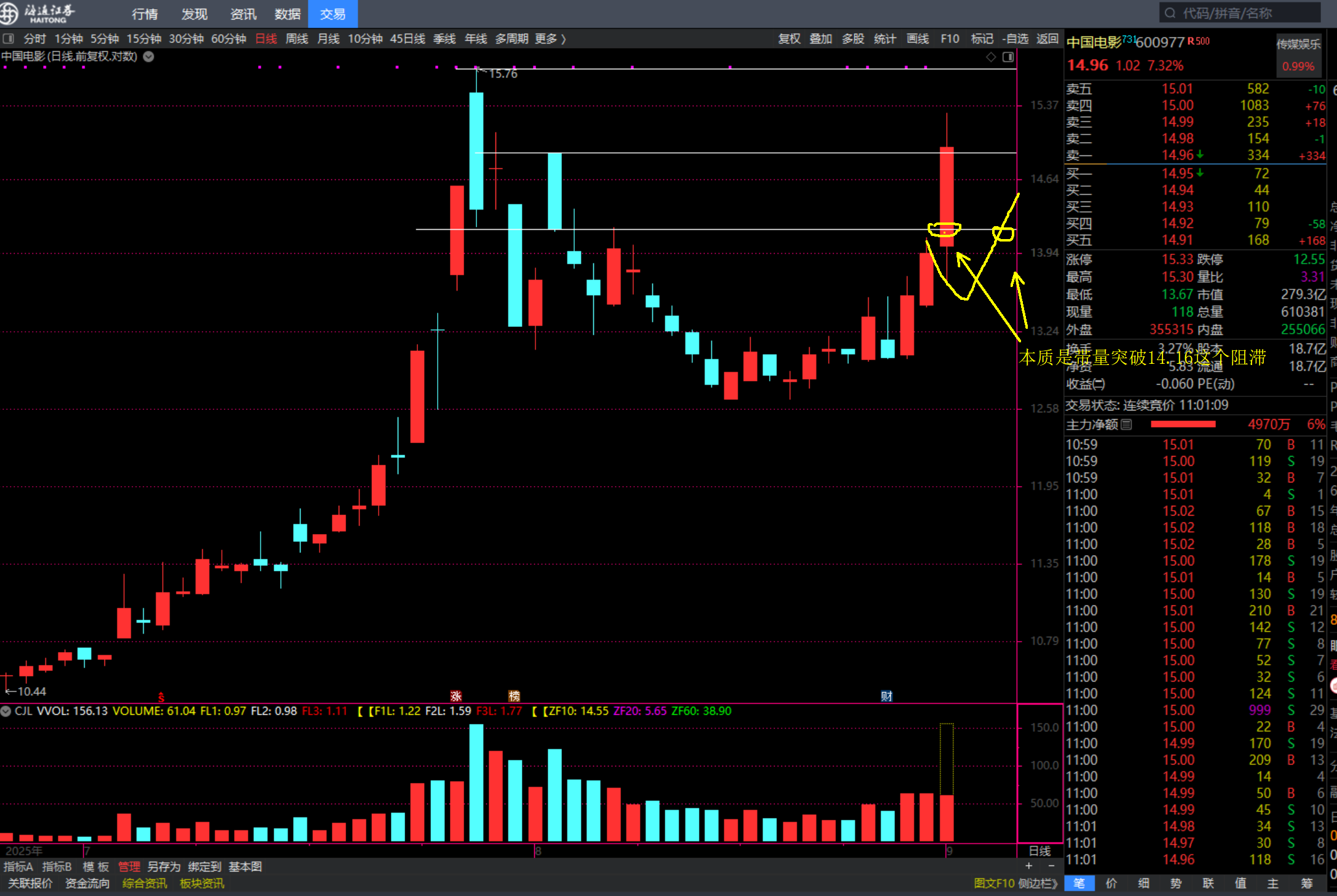Click the search magnifier icon
The width and height of the screenshot is (1337, 896).
click(1170, 13)
